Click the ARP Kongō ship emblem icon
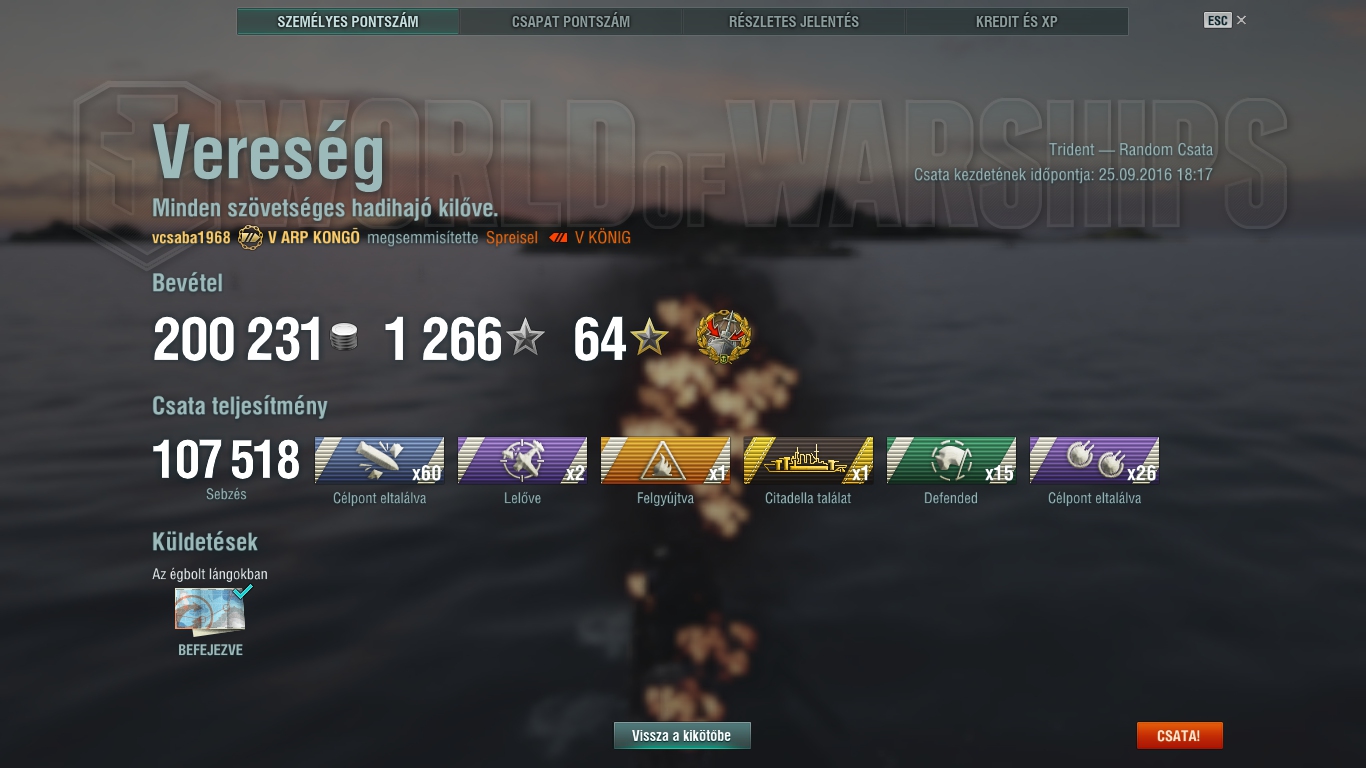Viewport: 1366px width, 768px height. (250, 238)
